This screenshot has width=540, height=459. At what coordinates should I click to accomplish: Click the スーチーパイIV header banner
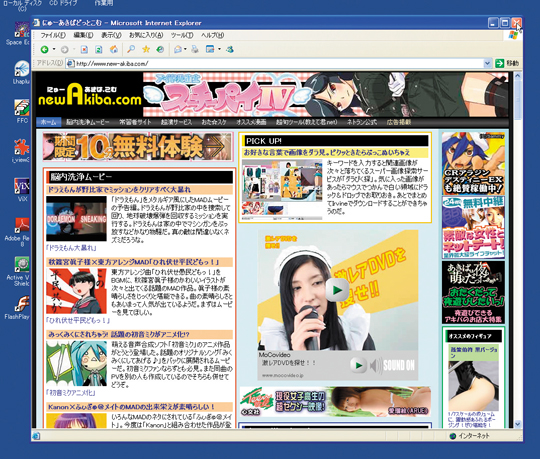326,94
